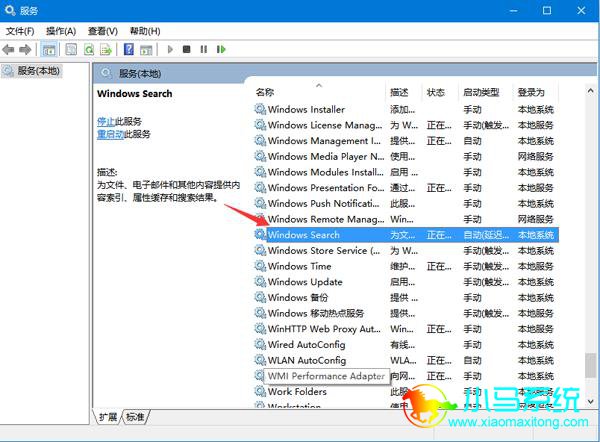This screenshot has width=600, height=442.
Task: Click the action pane toolbar icon
Action: 146,49
